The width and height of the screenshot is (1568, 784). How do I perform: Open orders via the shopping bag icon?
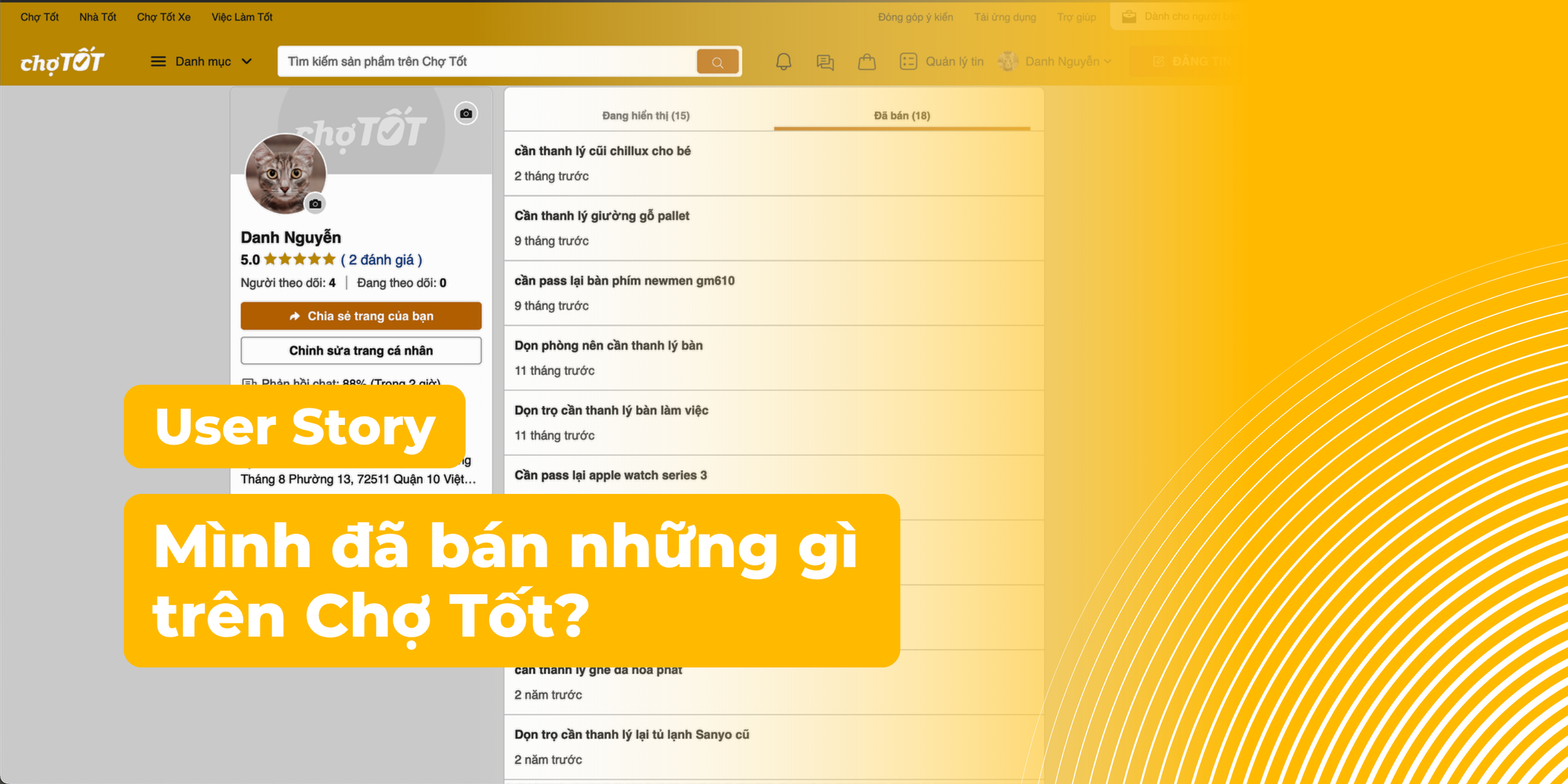pos(866,61)
